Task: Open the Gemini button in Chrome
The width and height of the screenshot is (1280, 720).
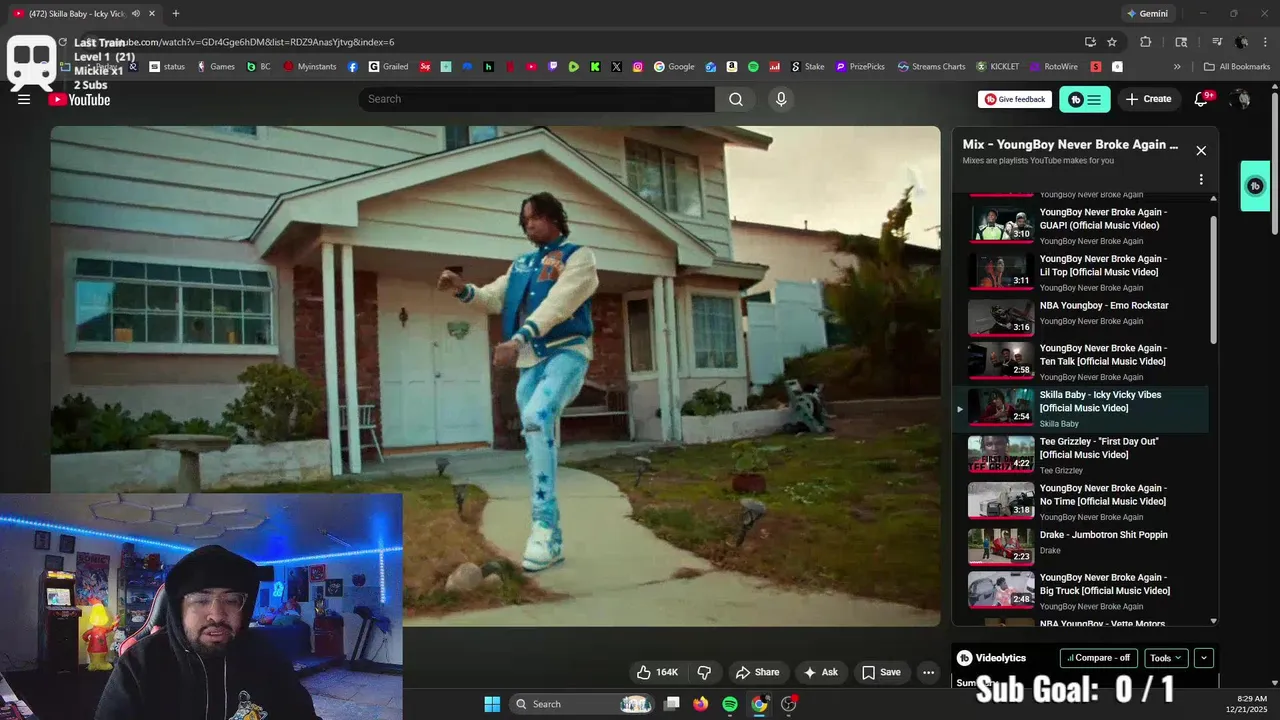Action: 1147,14
